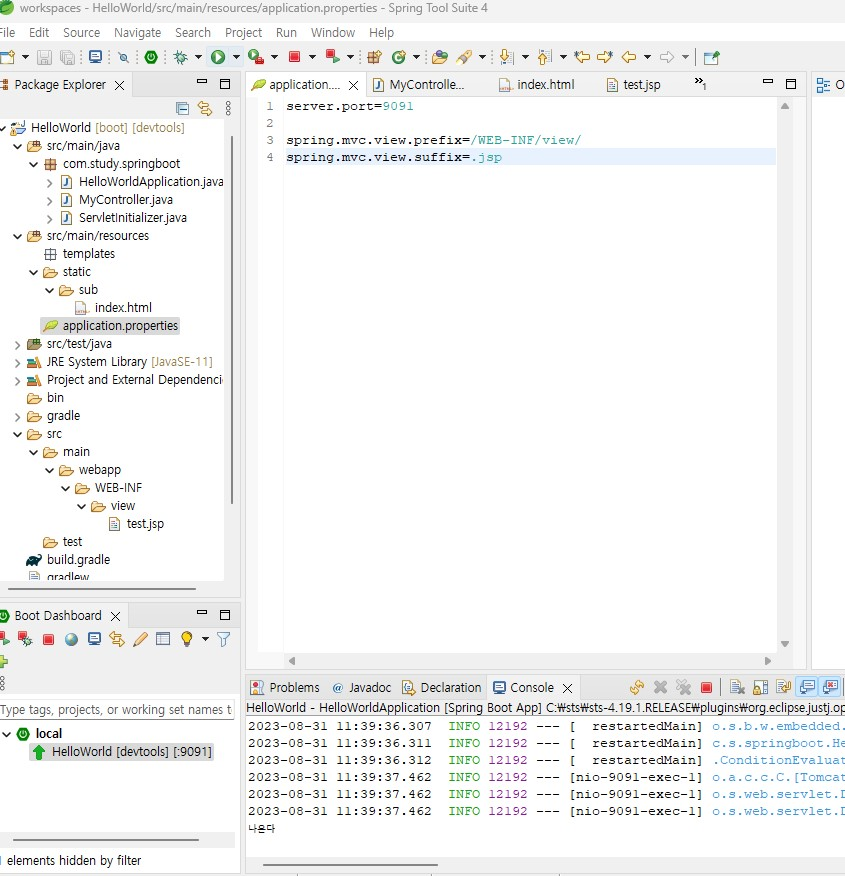Toggle Scroll Lock in Console toolbar
The image size is (845, 876).
tap(760, 687)
